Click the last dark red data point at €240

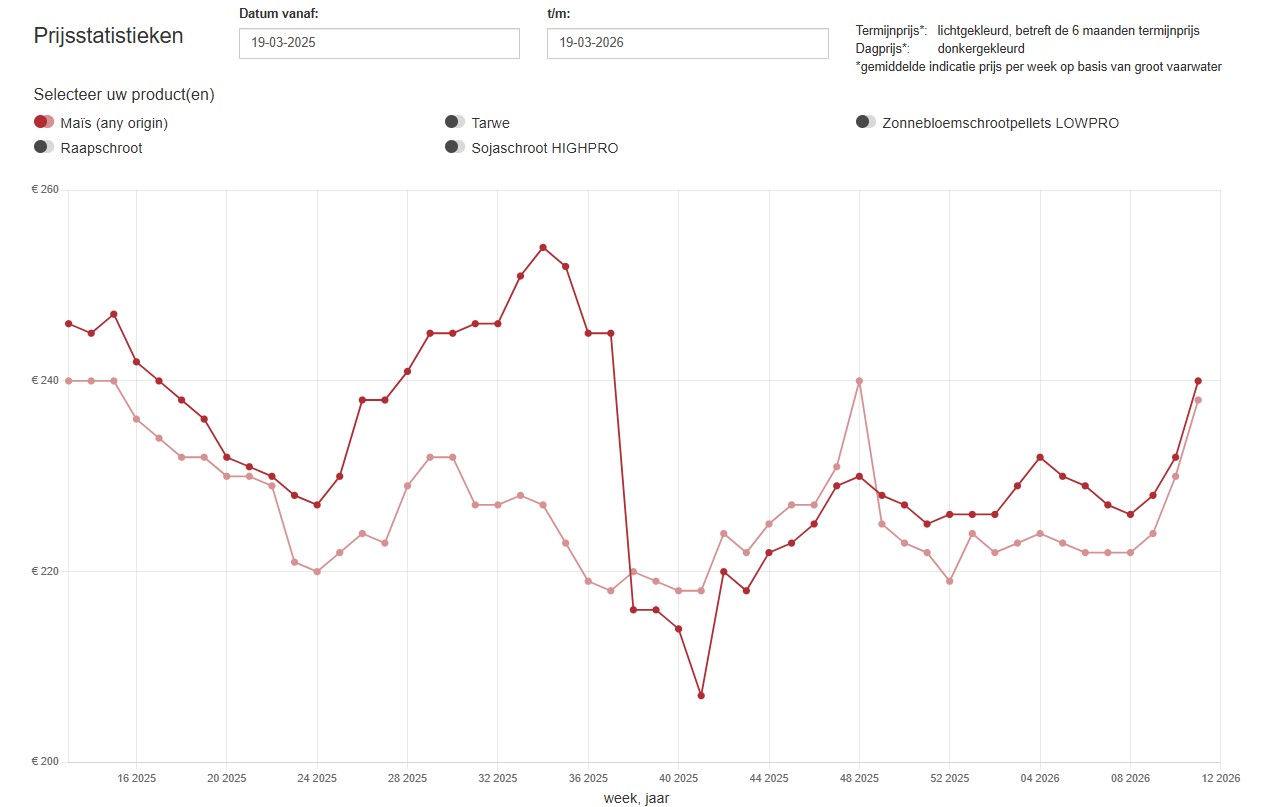pos(1198,381)
